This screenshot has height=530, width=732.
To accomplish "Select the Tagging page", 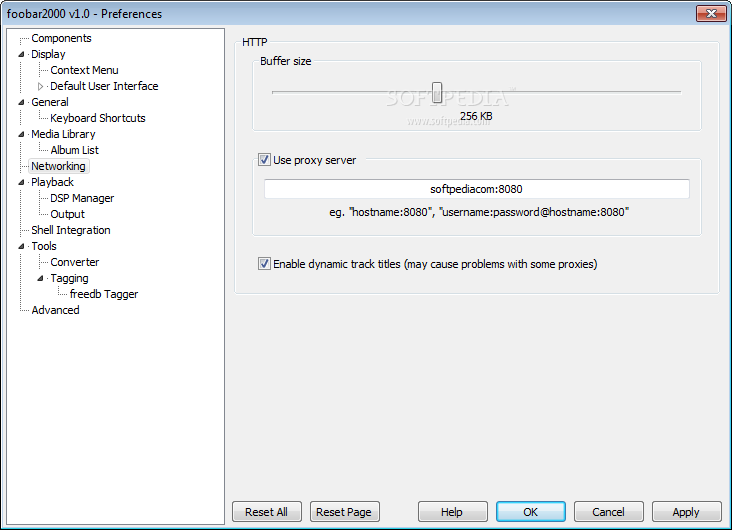I will (x=69, y=278).
